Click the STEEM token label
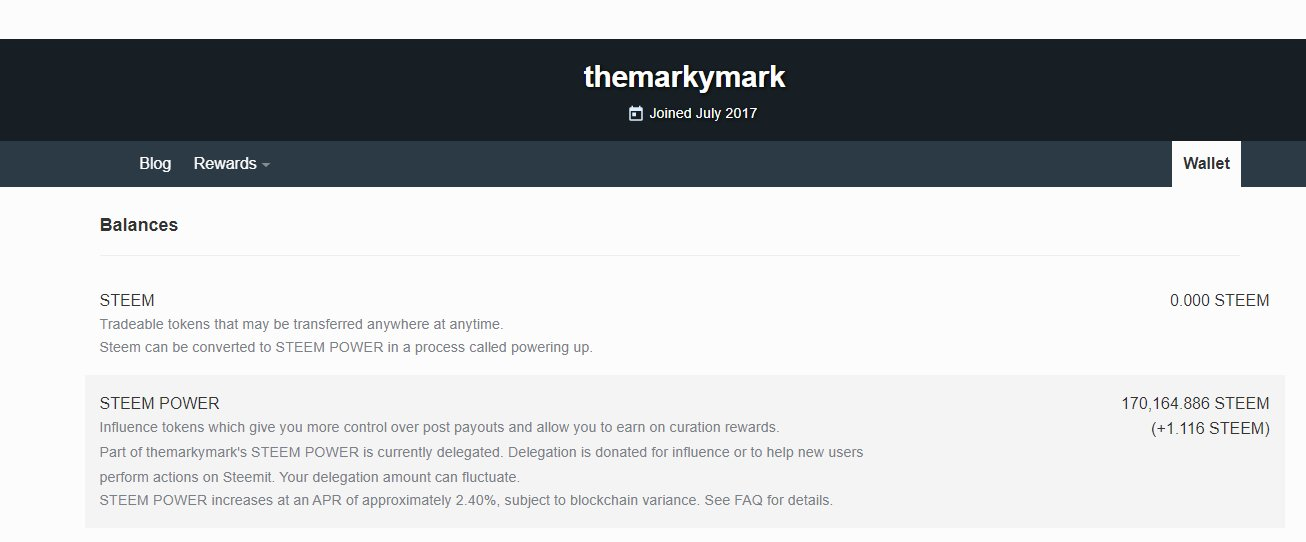Viewport: 1306px width, 542px height. tap(127, 301)
